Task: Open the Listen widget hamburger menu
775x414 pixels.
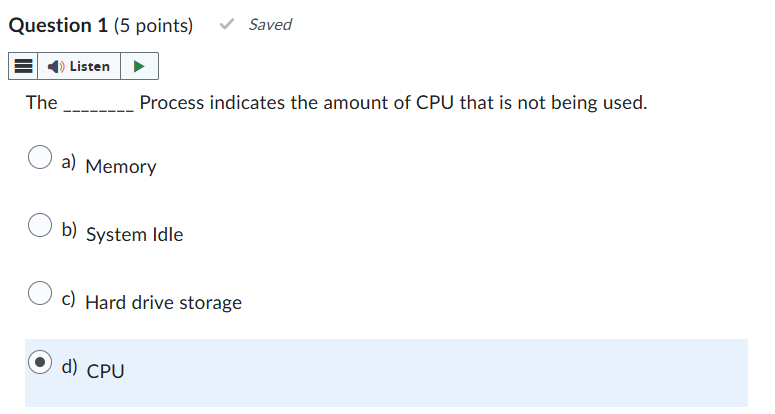Action: [23, 67]
